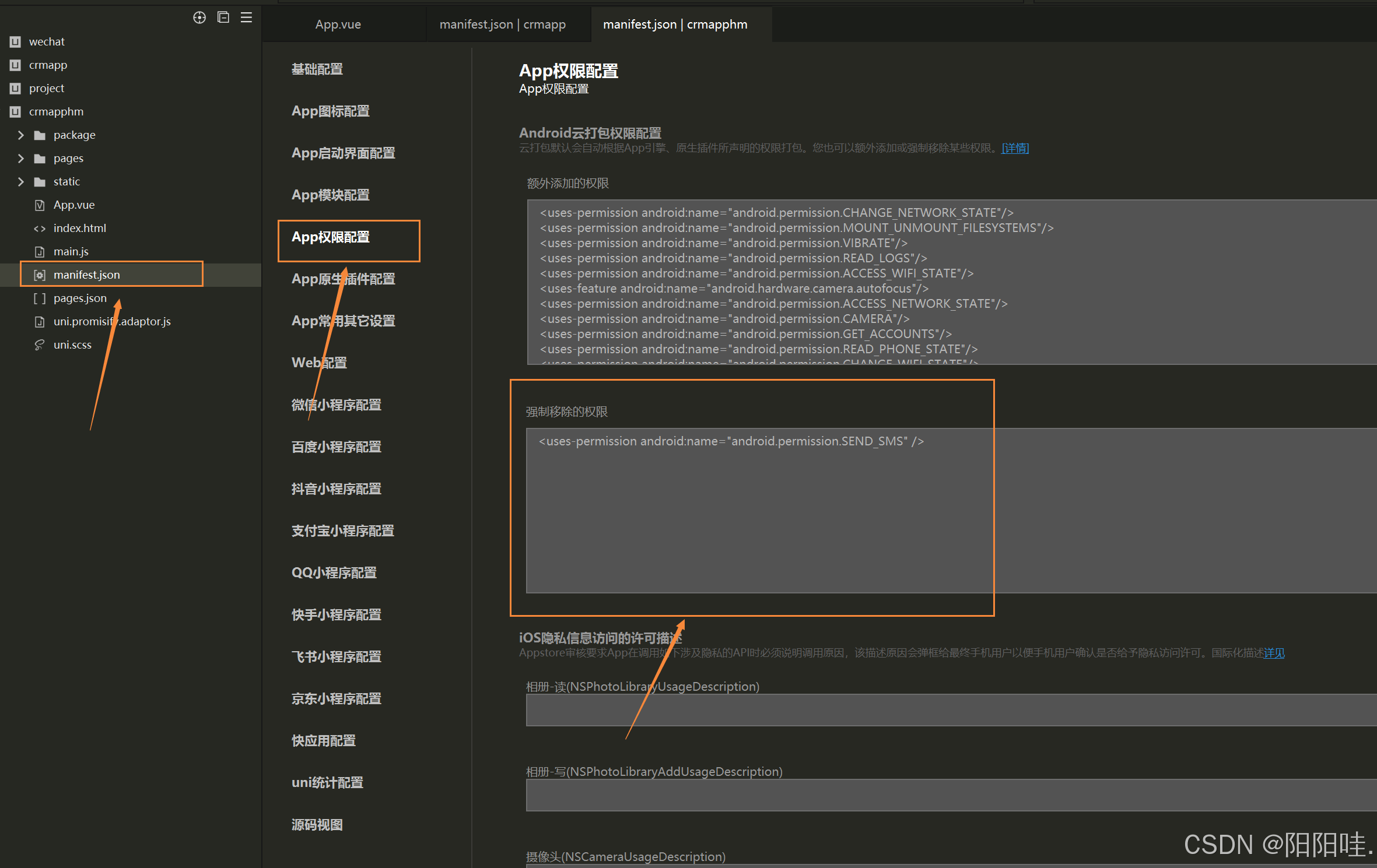
Task: Switch to the App.vue editor tab
Action: 338,24
